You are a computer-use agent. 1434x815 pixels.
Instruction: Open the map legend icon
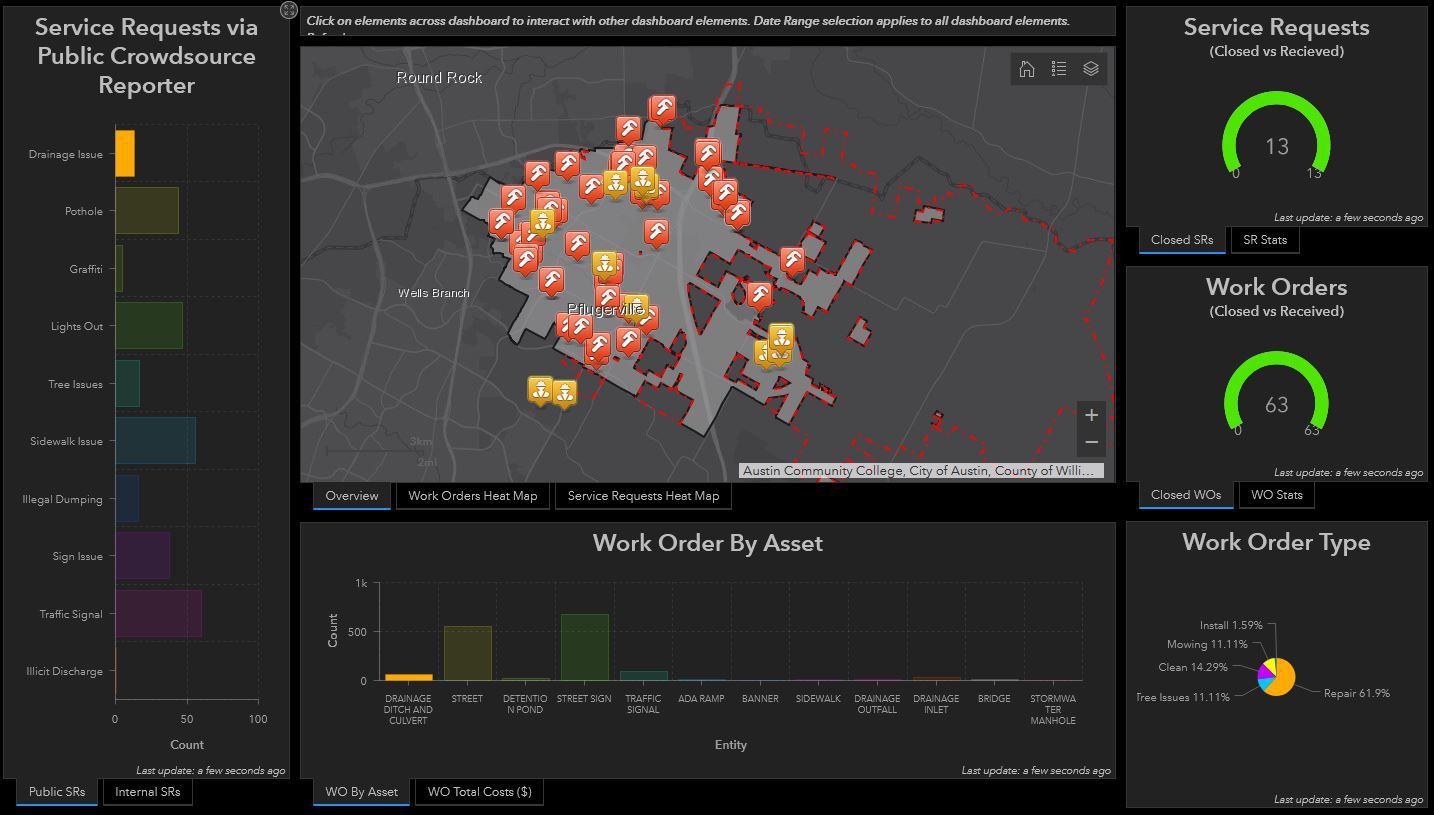pyautogui.click(x=1059, y=69)
